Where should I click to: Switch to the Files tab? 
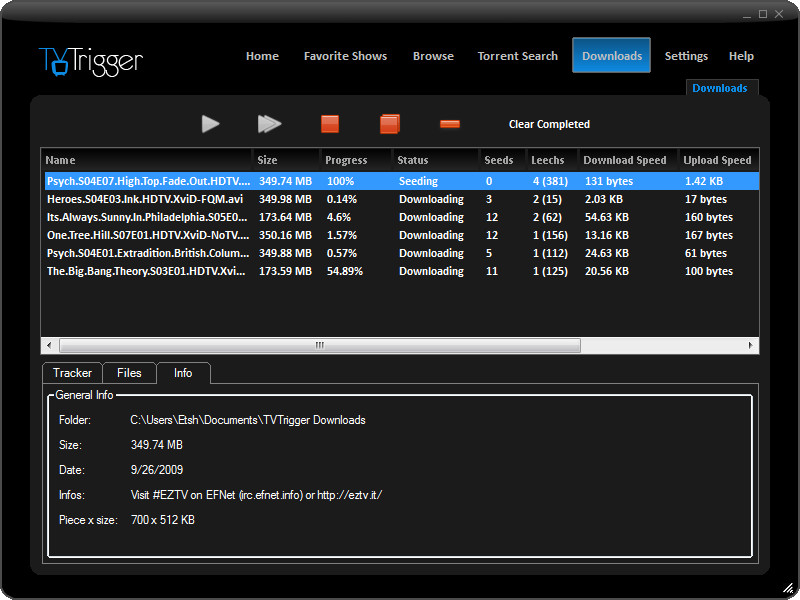pyautogui.click(x=129, y=373)
